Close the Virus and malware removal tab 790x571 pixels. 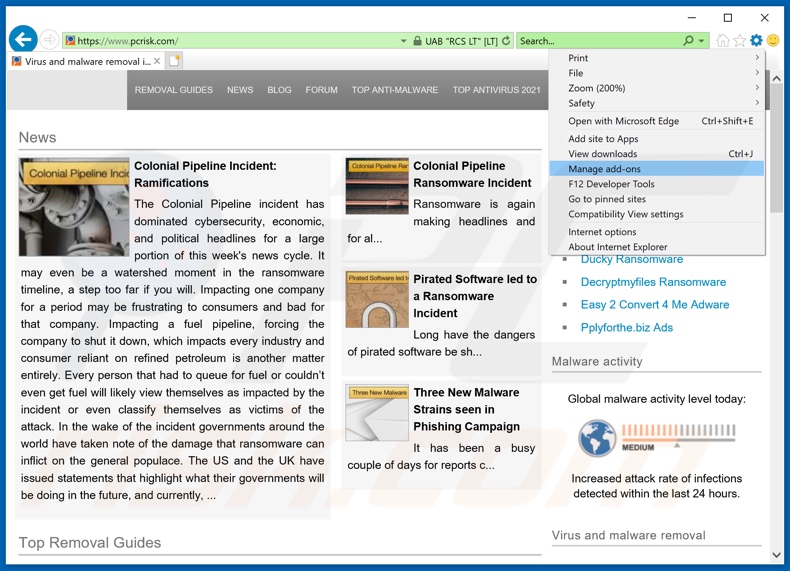pyautogui.click(x=157, y=61)
